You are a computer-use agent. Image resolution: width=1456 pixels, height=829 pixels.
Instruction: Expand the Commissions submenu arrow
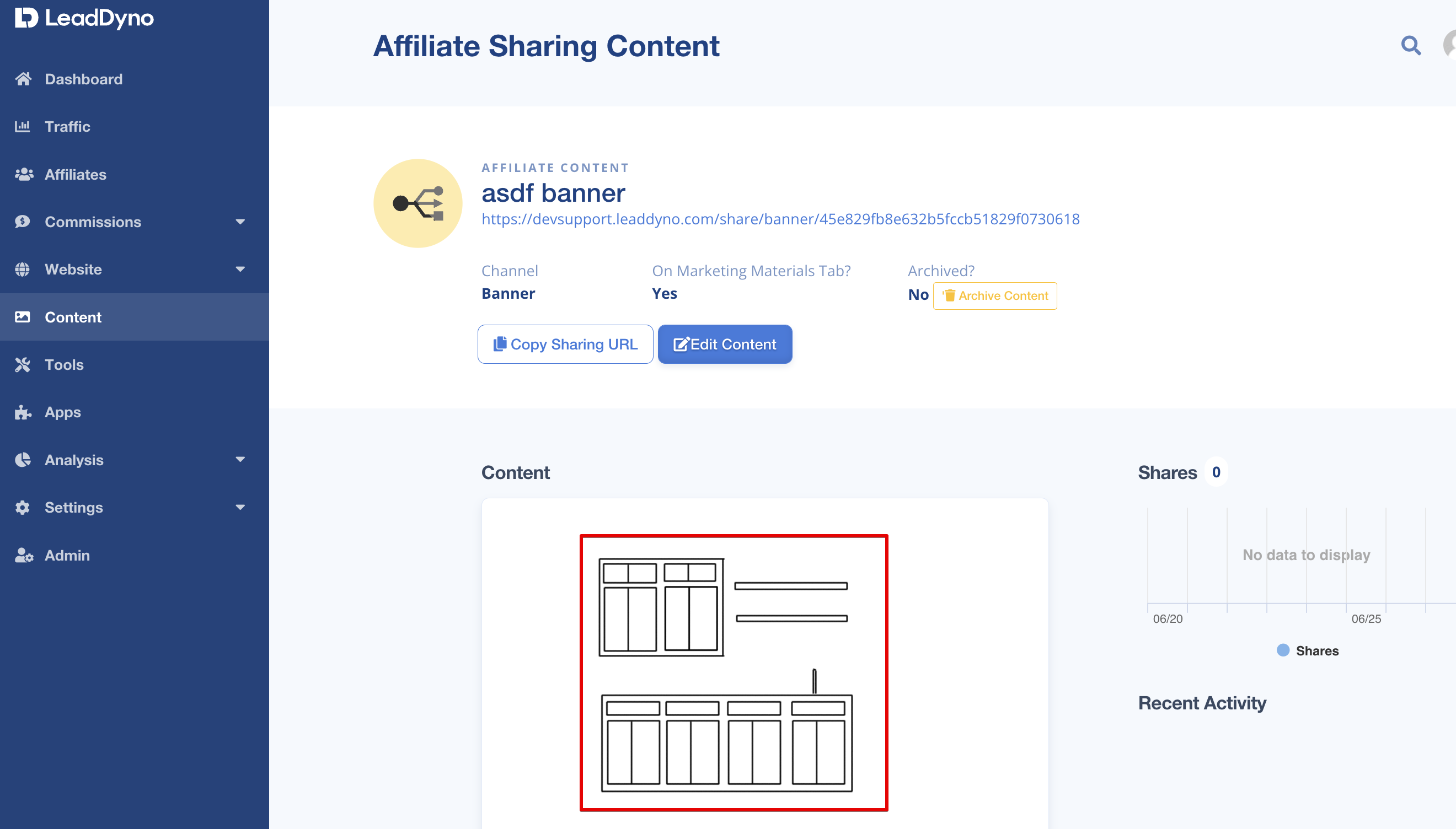tap(240, 222)
